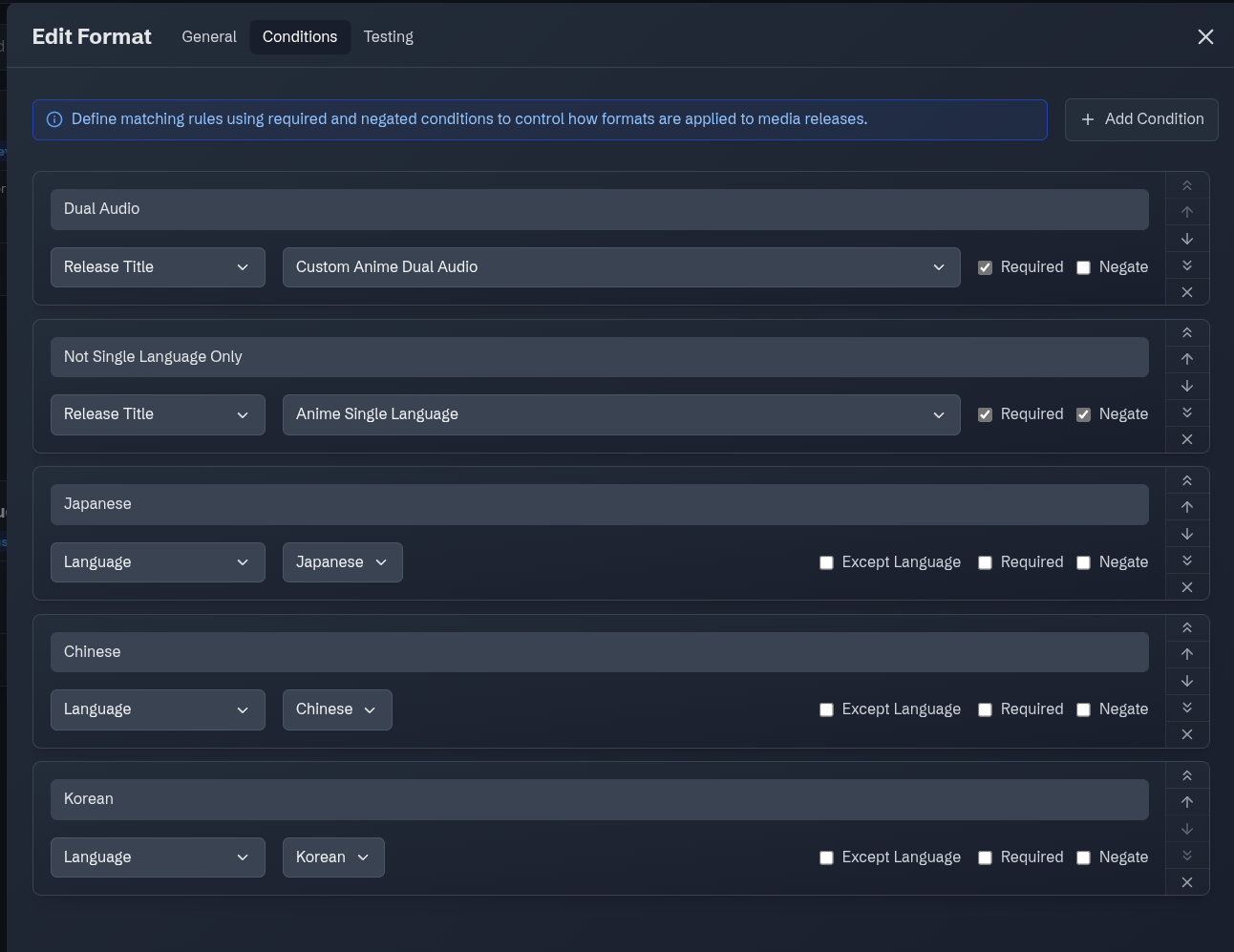The image size is (1234, 952).
Task: Open the Testing tab
Action: click(x=388, y=37)
